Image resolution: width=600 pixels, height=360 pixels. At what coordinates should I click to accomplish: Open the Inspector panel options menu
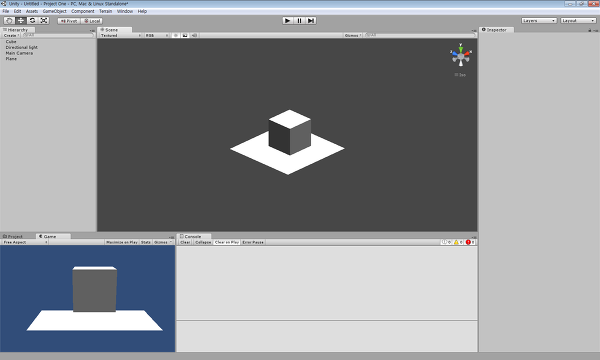(x=595, y=31)
